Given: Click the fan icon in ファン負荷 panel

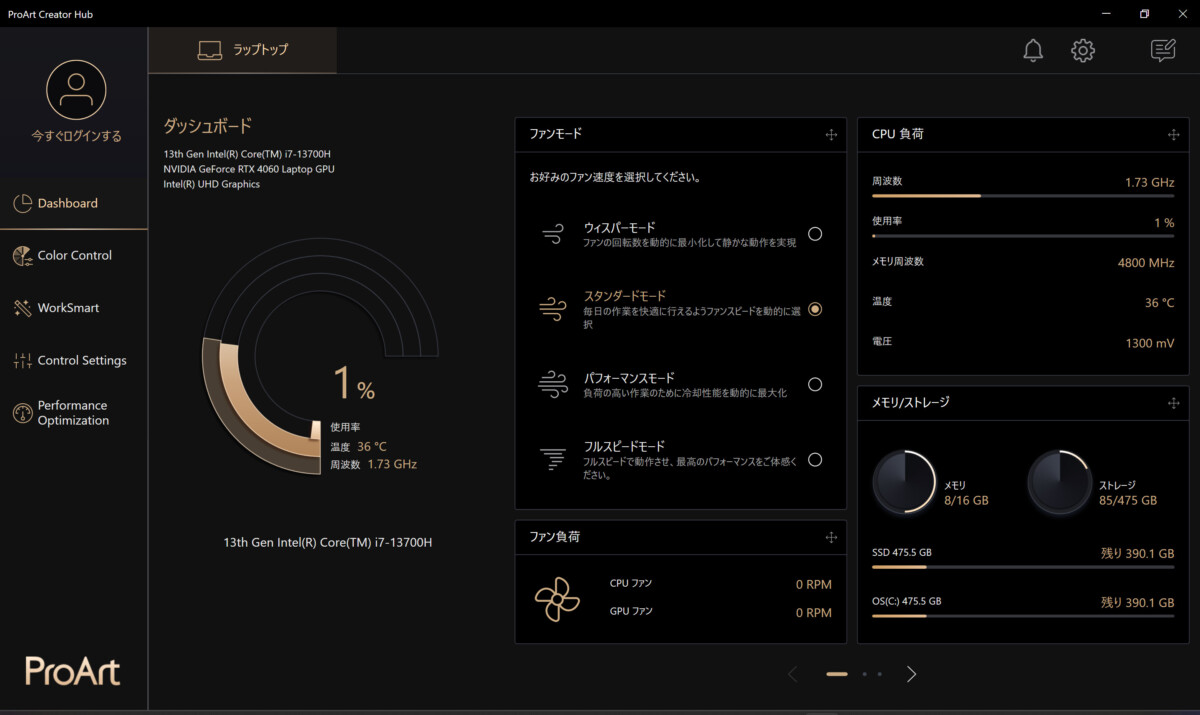Looking at the screenshot, I should click(557, 598).
